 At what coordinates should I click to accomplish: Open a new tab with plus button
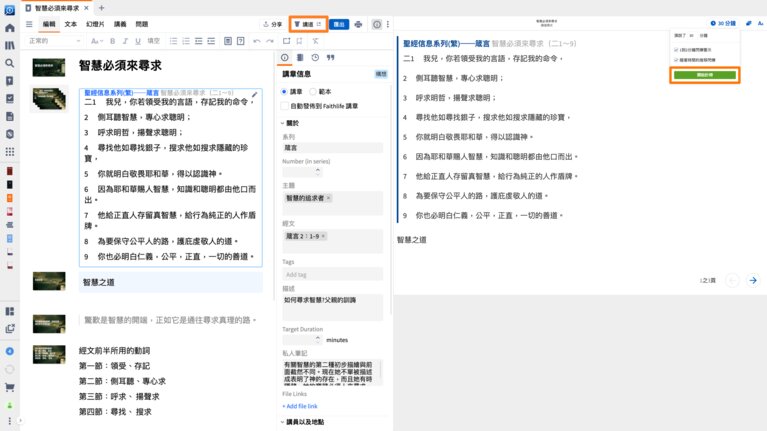pyautogui.click(x=101, y=8)
